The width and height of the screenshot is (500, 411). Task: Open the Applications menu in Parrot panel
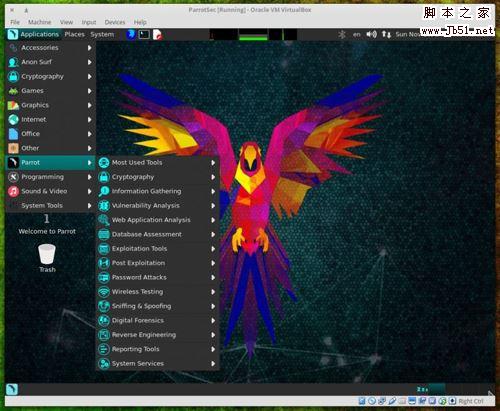click(x=33, y=34)
